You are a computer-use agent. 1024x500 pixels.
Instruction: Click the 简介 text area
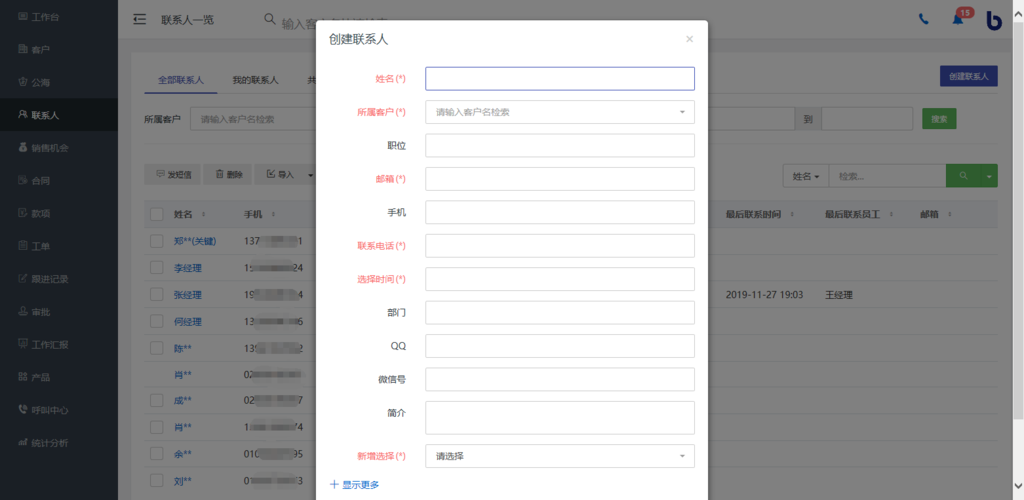560,418
